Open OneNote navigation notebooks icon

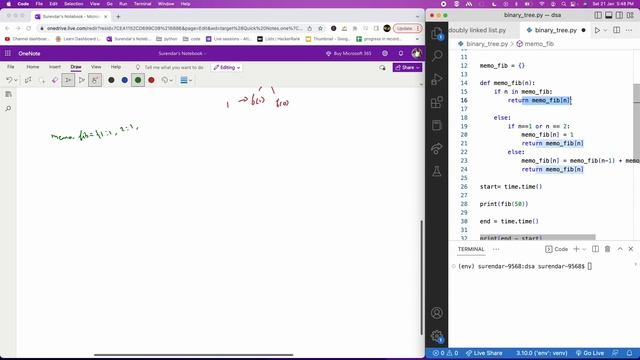pos(8,94)
